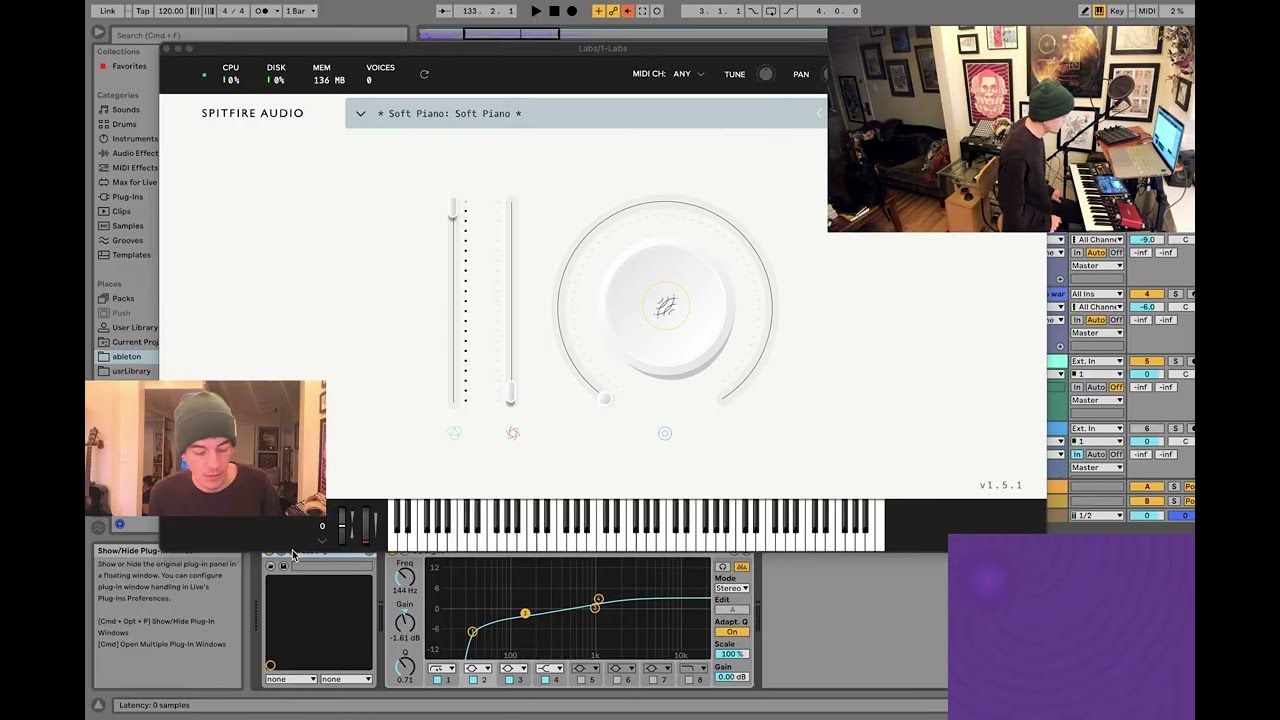Select the MIDI Effects category

(135, 168)
